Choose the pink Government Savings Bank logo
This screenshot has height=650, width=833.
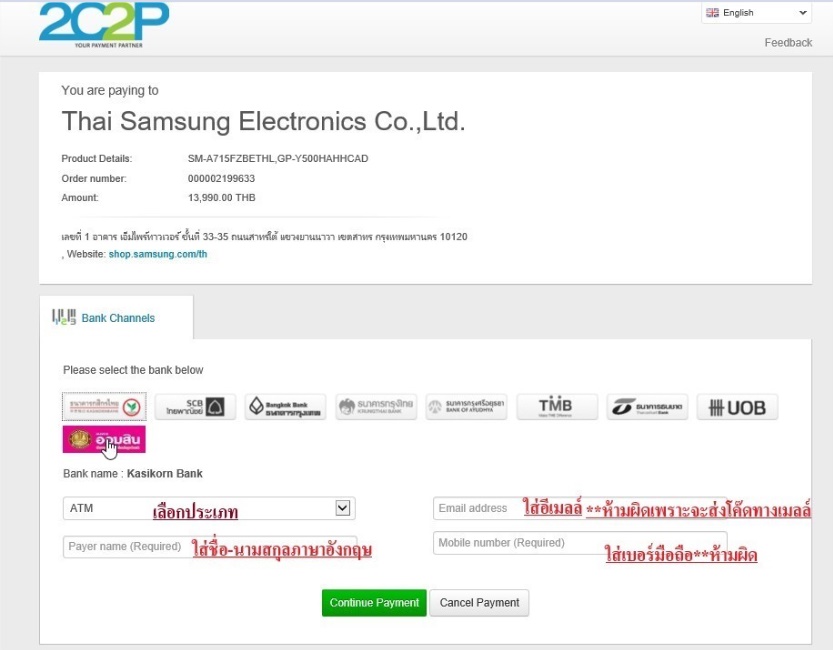point(104,440)
